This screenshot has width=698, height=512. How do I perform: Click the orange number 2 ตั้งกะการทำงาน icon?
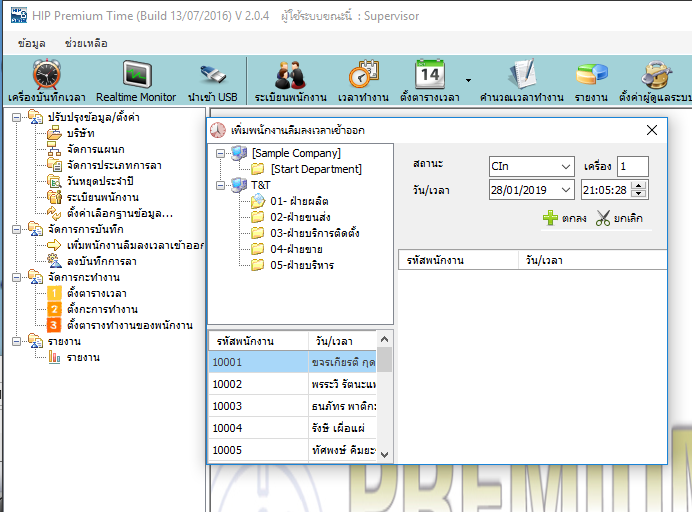point(54,310)
